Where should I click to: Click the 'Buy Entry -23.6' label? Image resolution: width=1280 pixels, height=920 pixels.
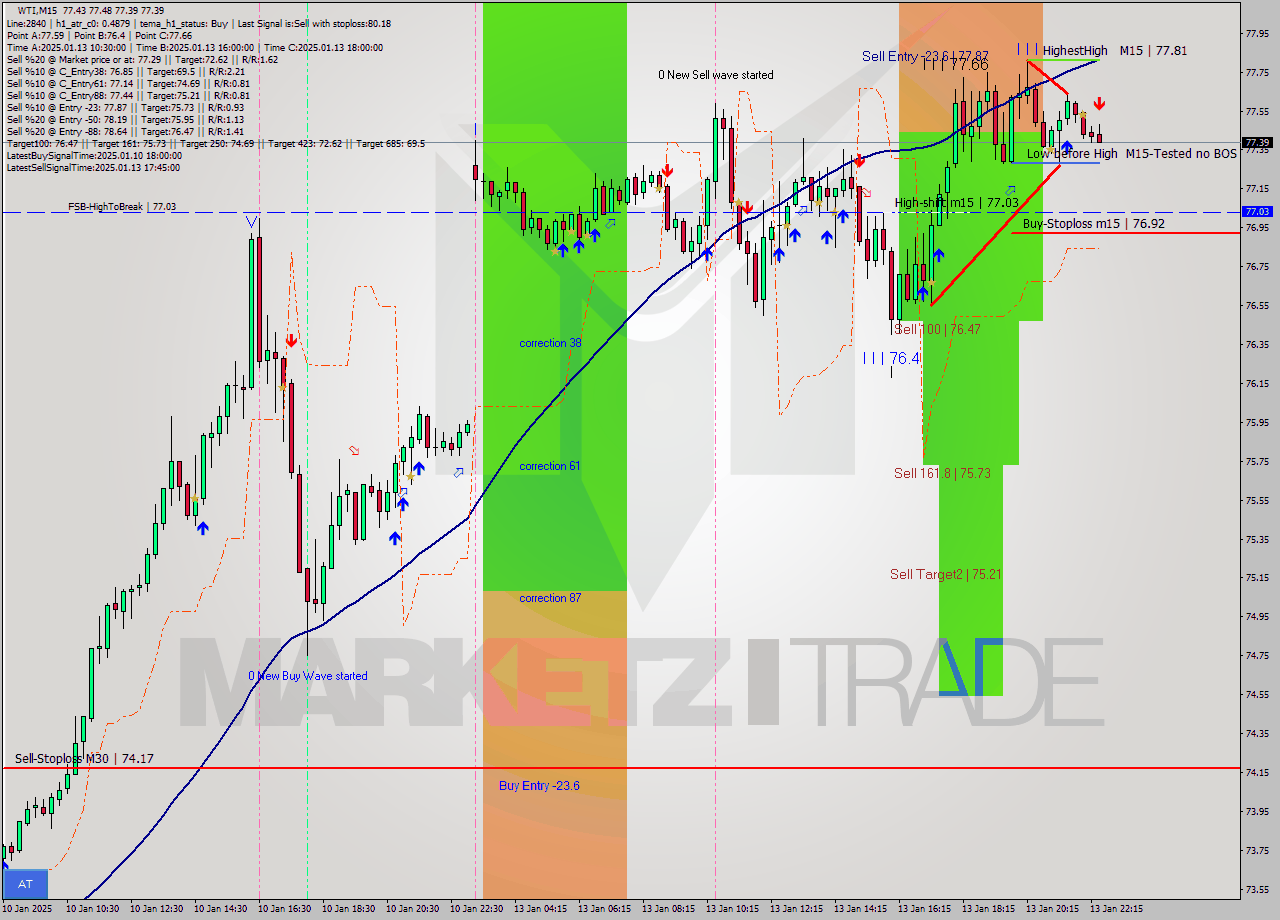(539, 786)
